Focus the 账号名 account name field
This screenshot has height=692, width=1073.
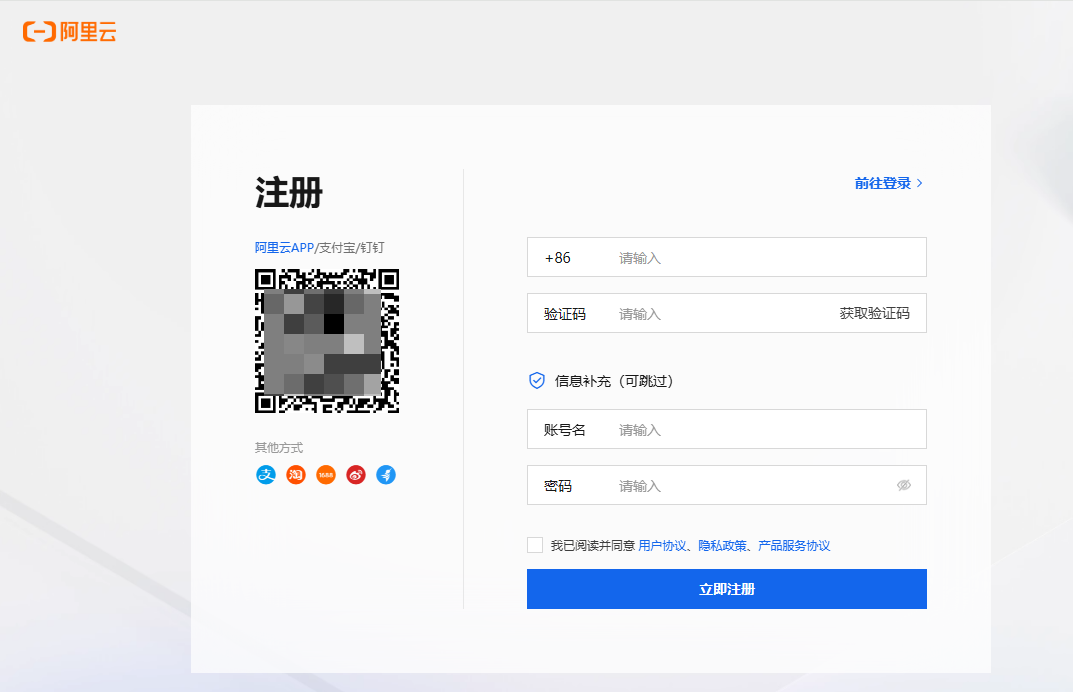[727, 429]
